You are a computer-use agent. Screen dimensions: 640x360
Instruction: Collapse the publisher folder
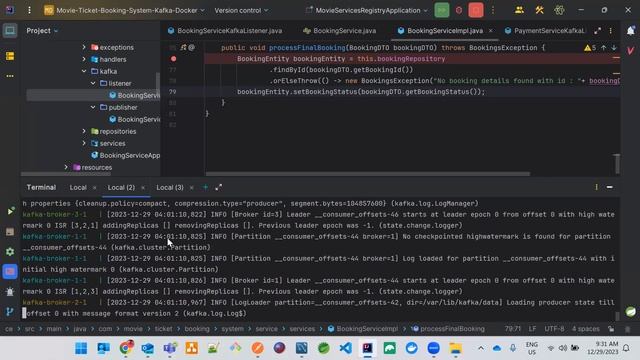click(x=93, y=107)
